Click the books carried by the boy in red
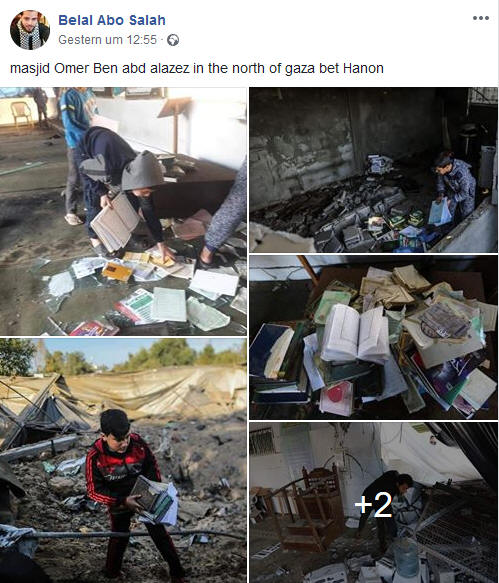Viewport: 499px width, 583px height. [154, 499]
